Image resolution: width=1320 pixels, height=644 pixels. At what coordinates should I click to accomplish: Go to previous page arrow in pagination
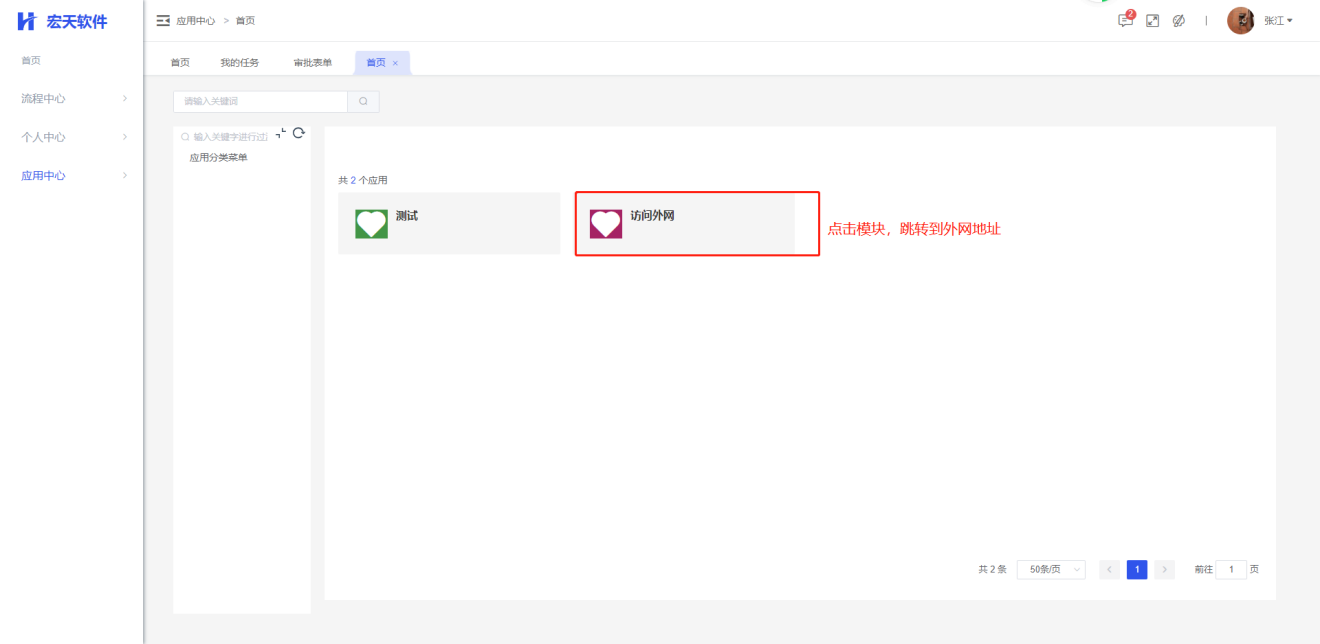1109,570
